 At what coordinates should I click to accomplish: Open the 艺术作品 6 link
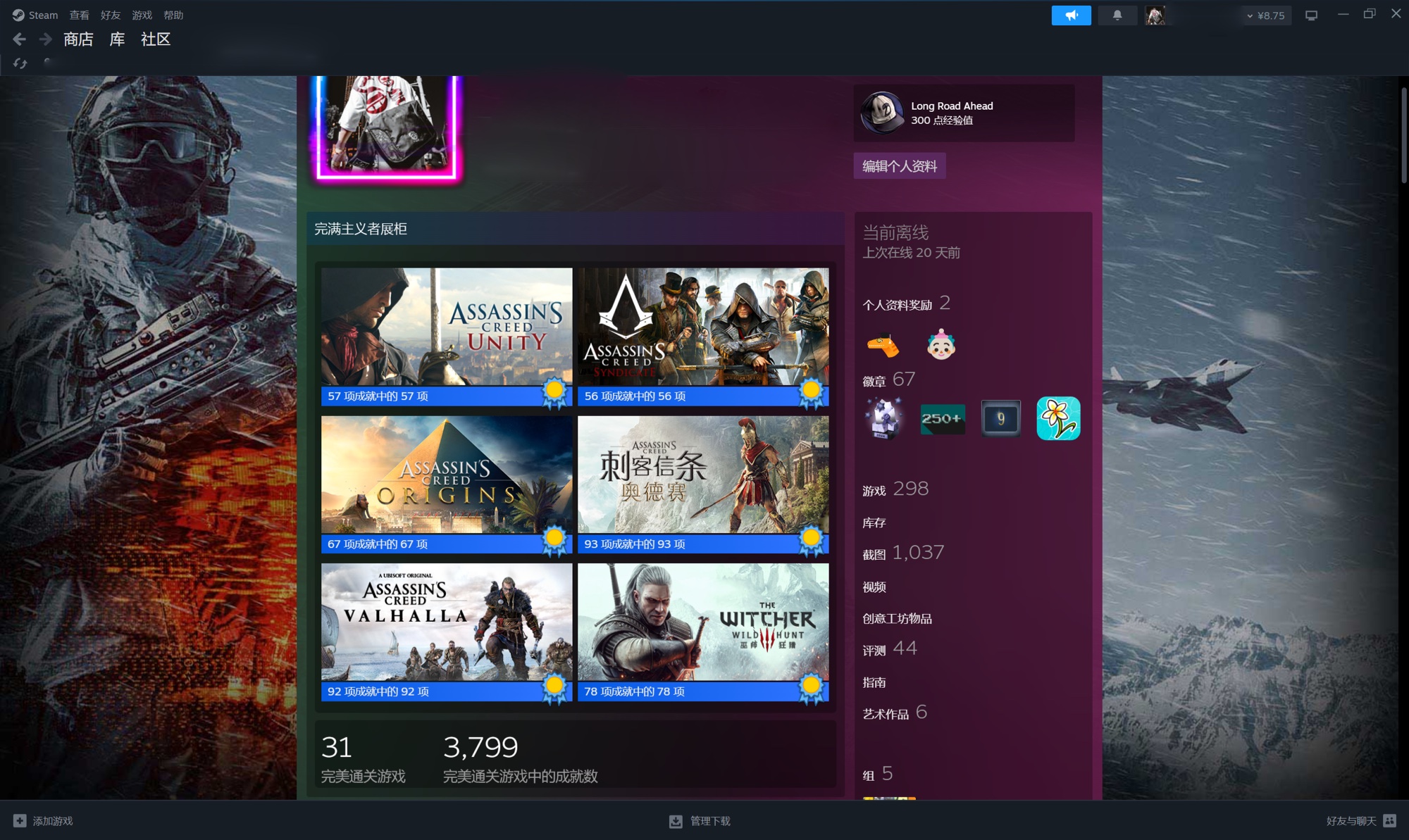point(895,713)
